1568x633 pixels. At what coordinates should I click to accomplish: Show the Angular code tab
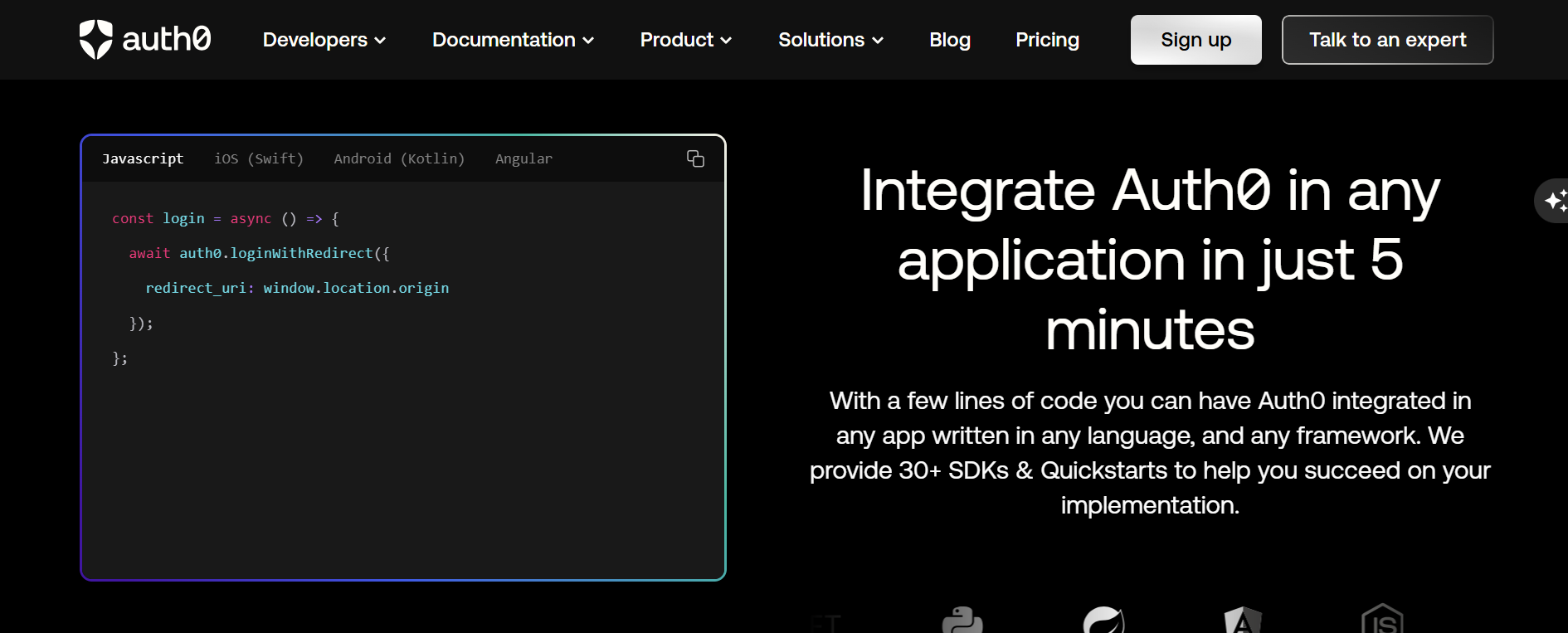(x=523, y=158)
